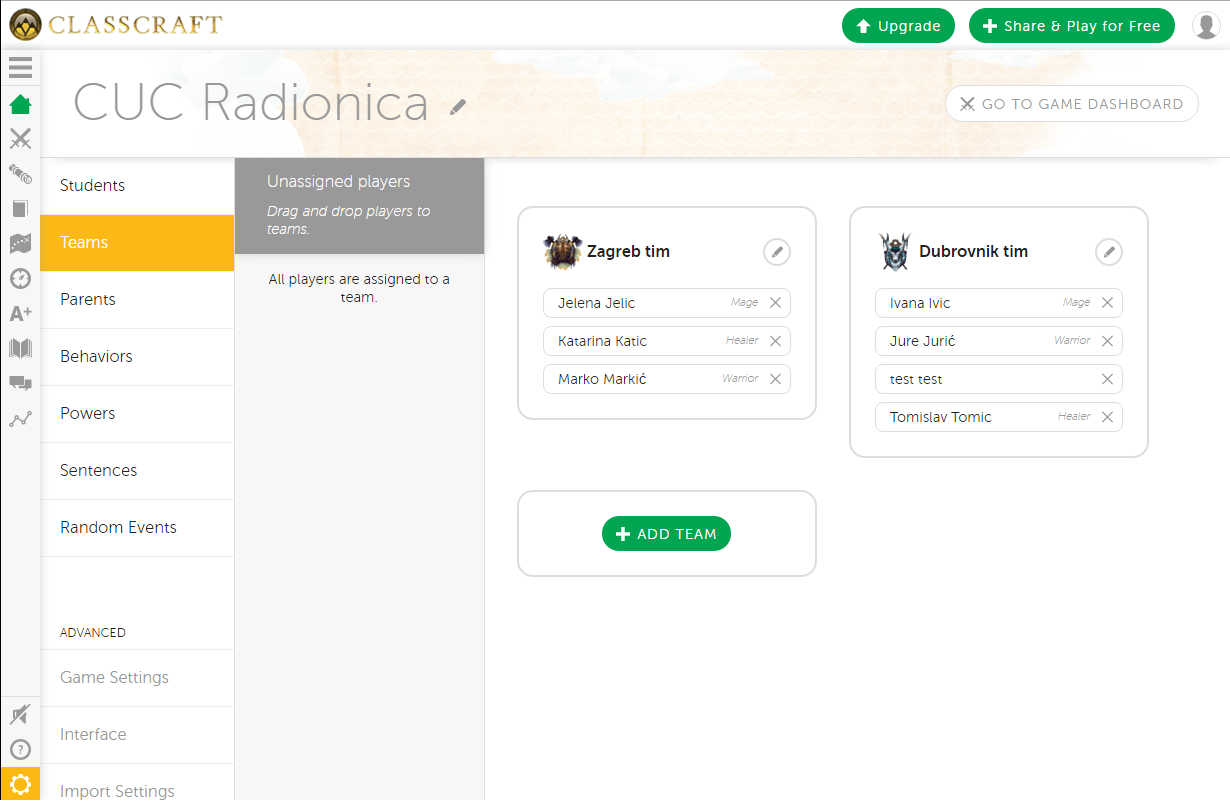Open the crossed swords game icon in sidebar
The image size is (1230, 800).
click(20, 139)
